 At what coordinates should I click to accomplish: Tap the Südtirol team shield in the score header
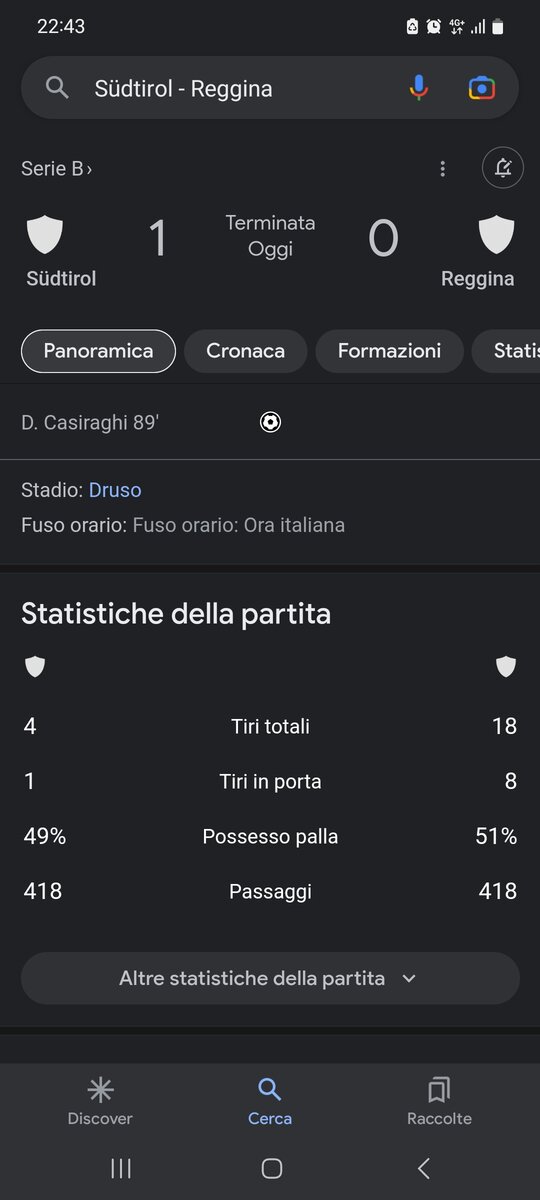[44, 236]
